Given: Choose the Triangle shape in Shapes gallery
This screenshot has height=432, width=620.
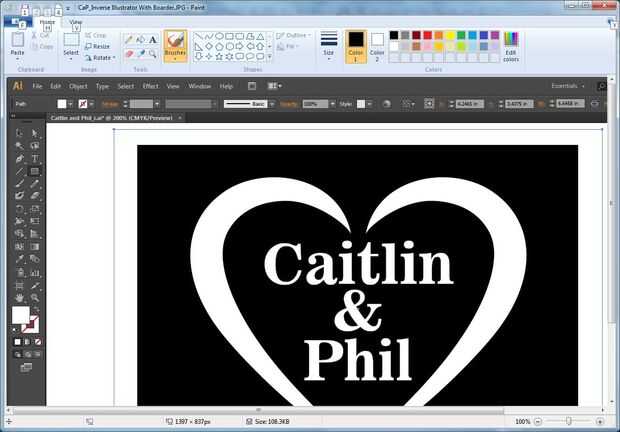Looking at the screenshot, I should (260, 37).
